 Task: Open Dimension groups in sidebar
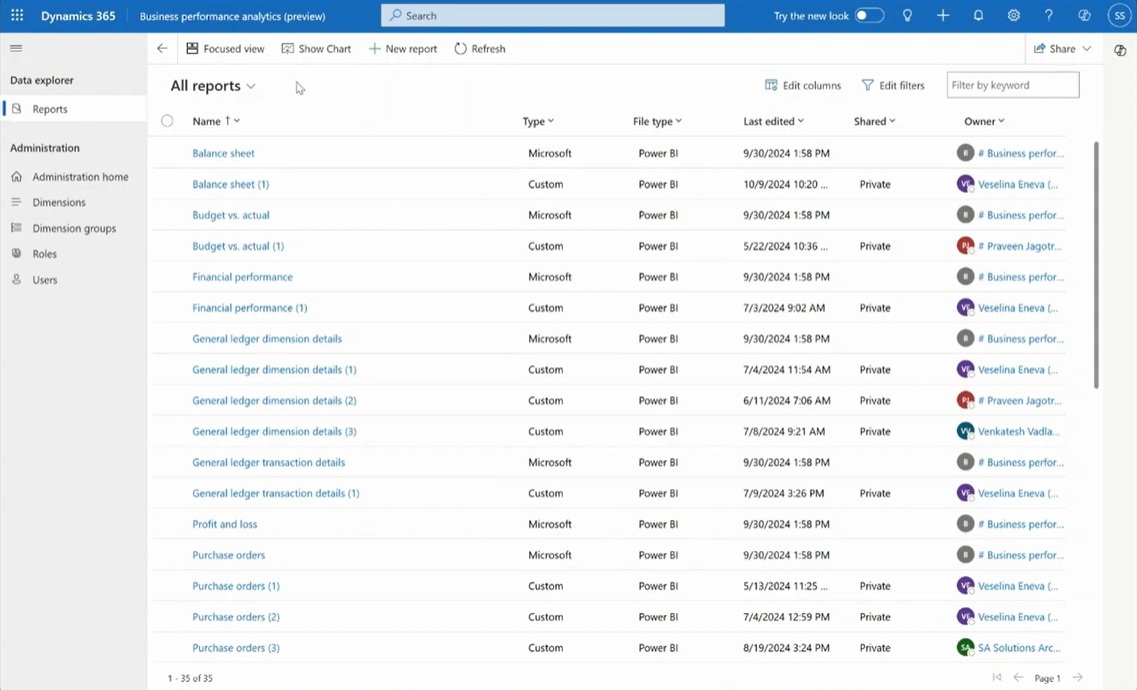click(x=73, y=228)
